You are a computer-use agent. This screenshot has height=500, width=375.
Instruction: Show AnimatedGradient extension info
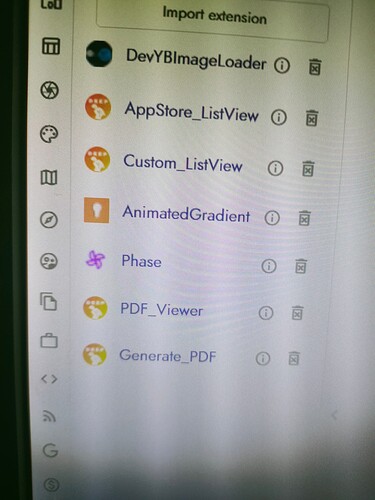(x=272, y=218)
